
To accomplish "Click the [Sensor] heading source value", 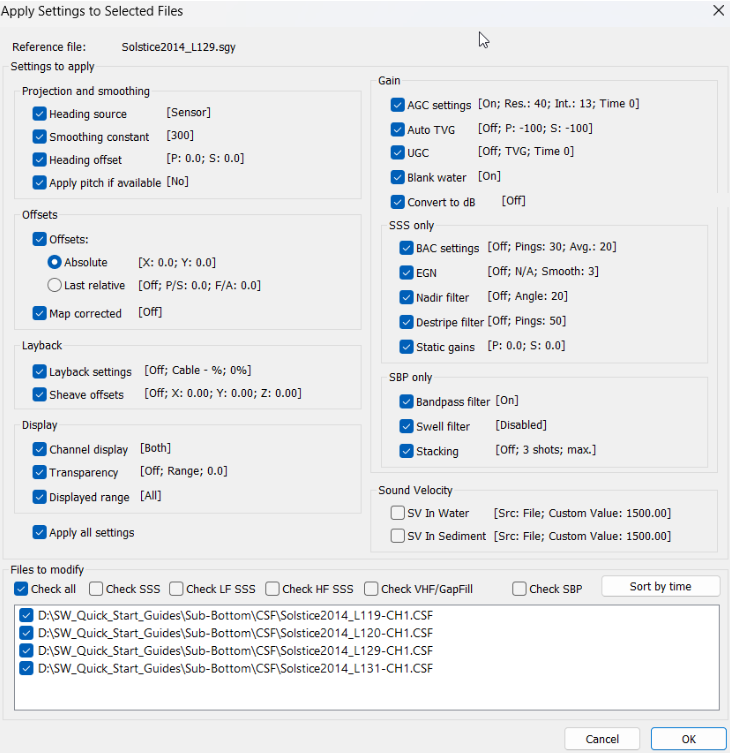I will (189, 112).
